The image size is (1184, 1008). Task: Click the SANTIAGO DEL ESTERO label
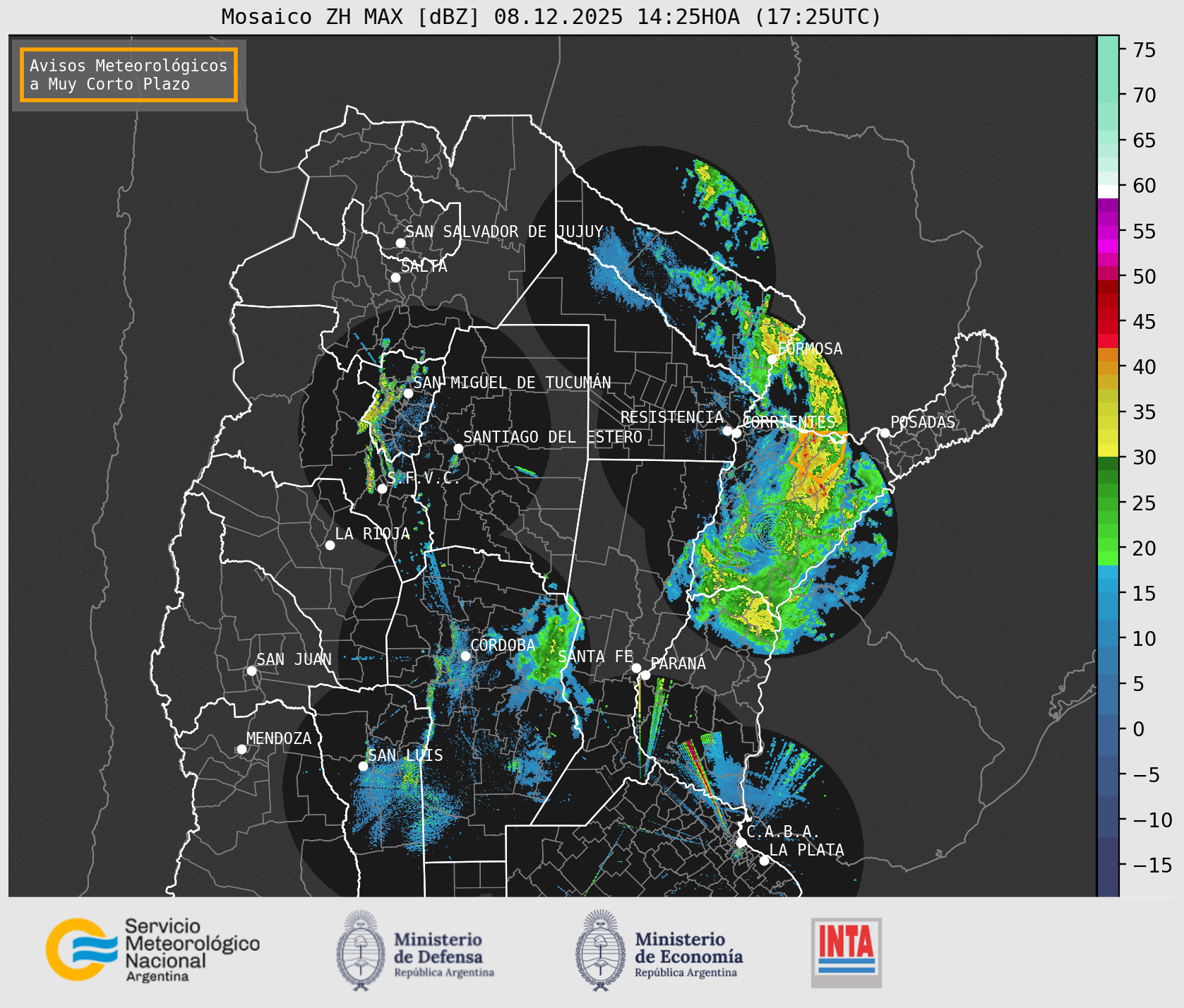coord(553,437)
